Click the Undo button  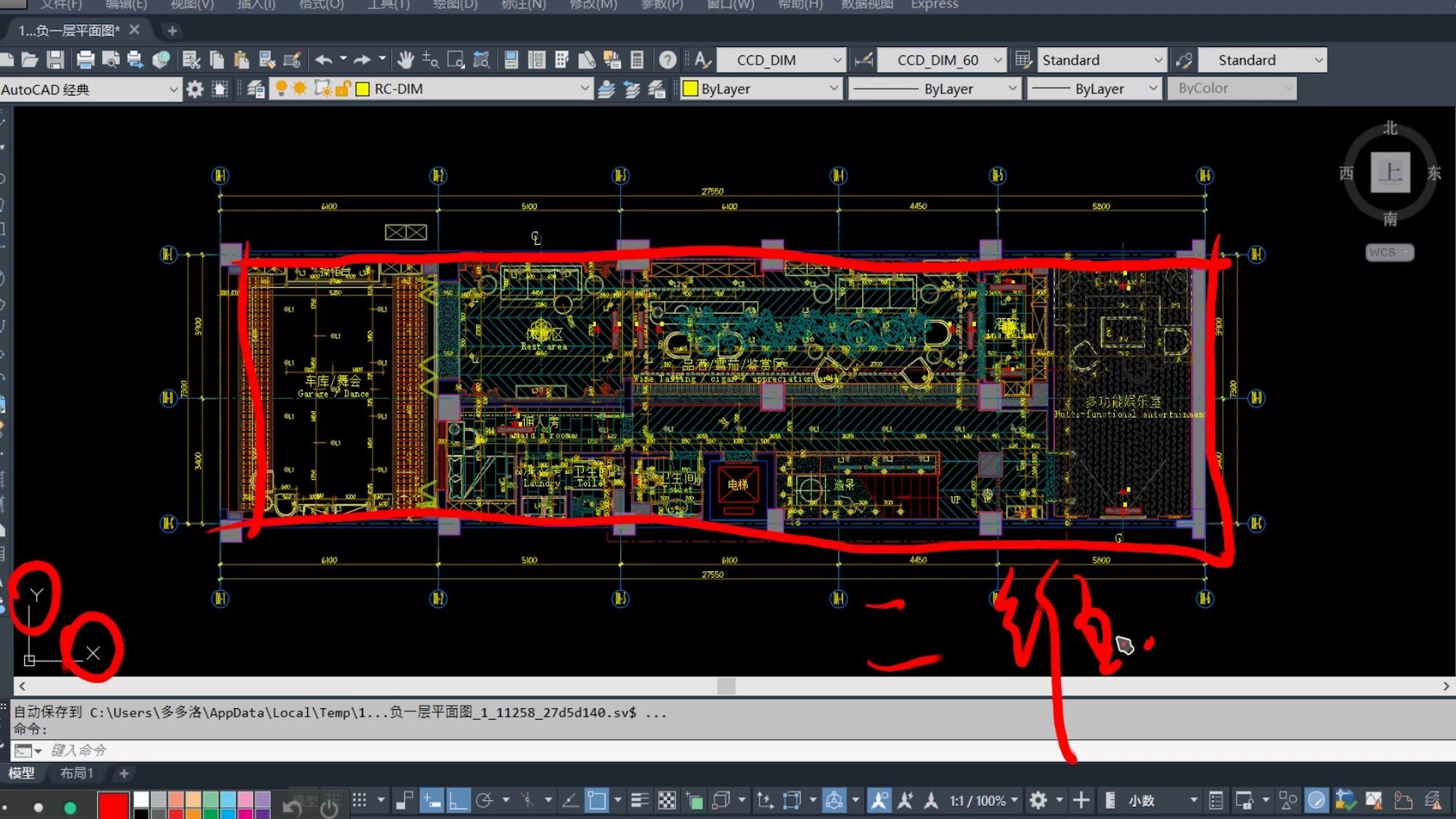click(325, 59)
